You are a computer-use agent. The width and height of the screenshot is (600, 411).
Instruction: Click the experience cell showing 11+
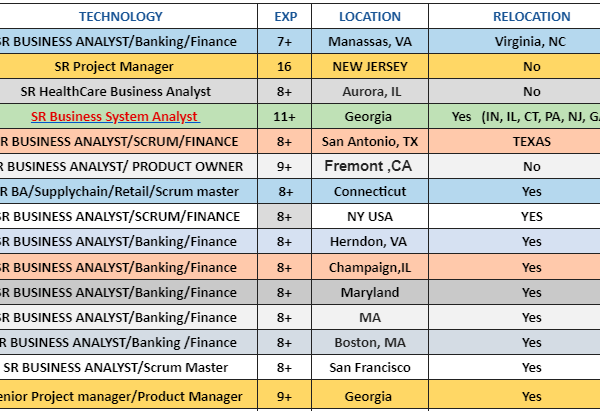(284, 116)
